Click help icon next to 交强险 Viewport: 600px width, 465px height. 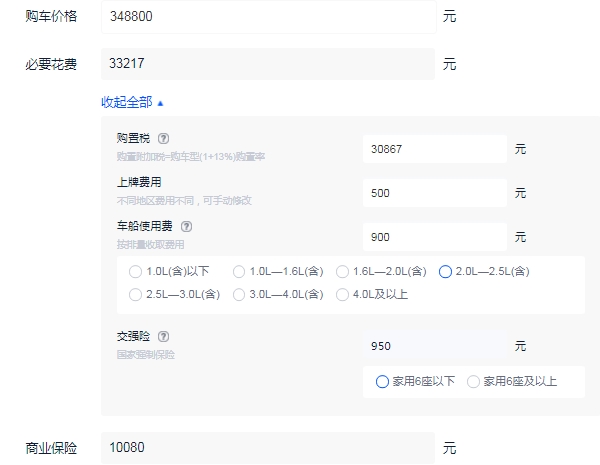pos(163,337)
